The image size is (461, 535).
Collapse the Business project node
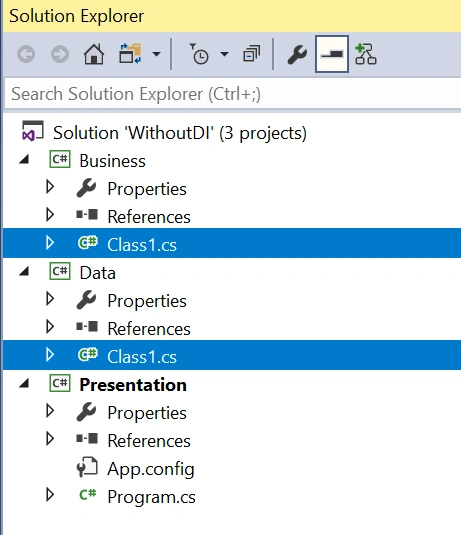pyautogui.click(x=24, y=159)
